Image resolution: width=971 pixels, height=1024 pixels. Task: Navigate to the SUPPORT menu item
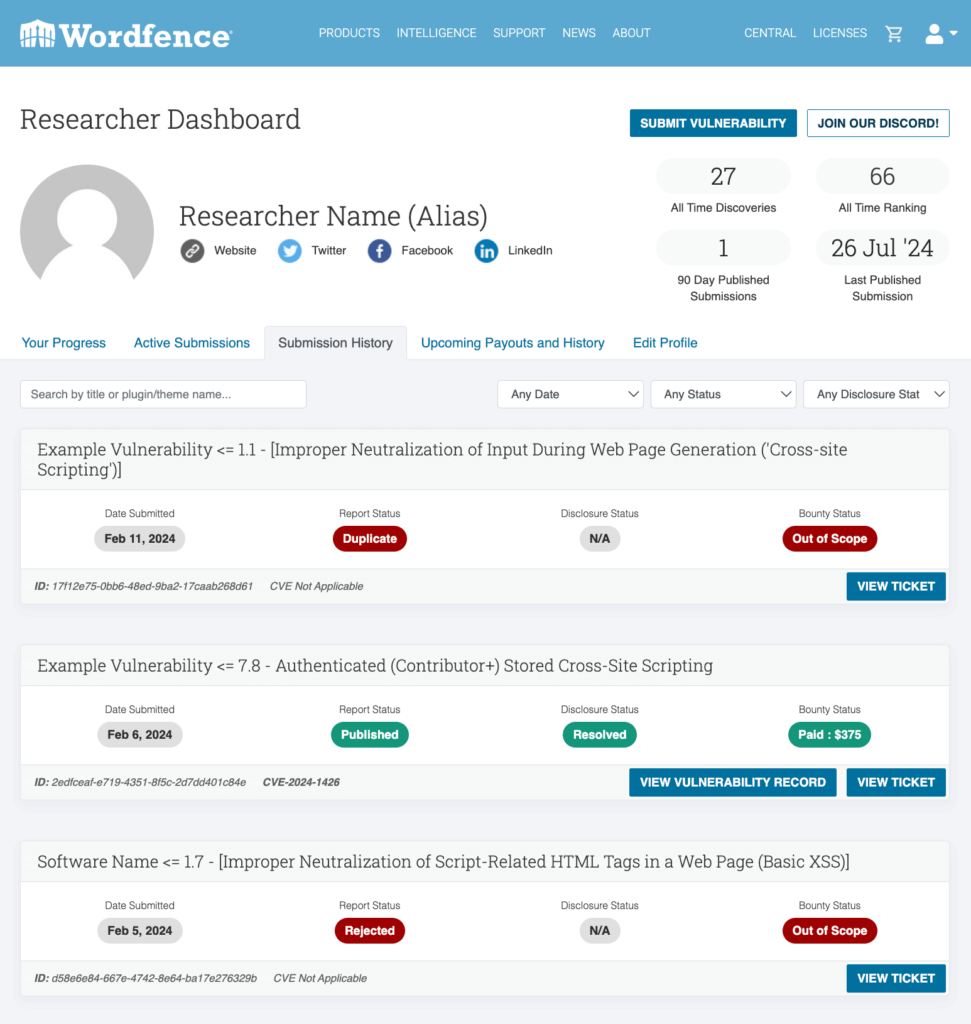[x=519, y=33]
